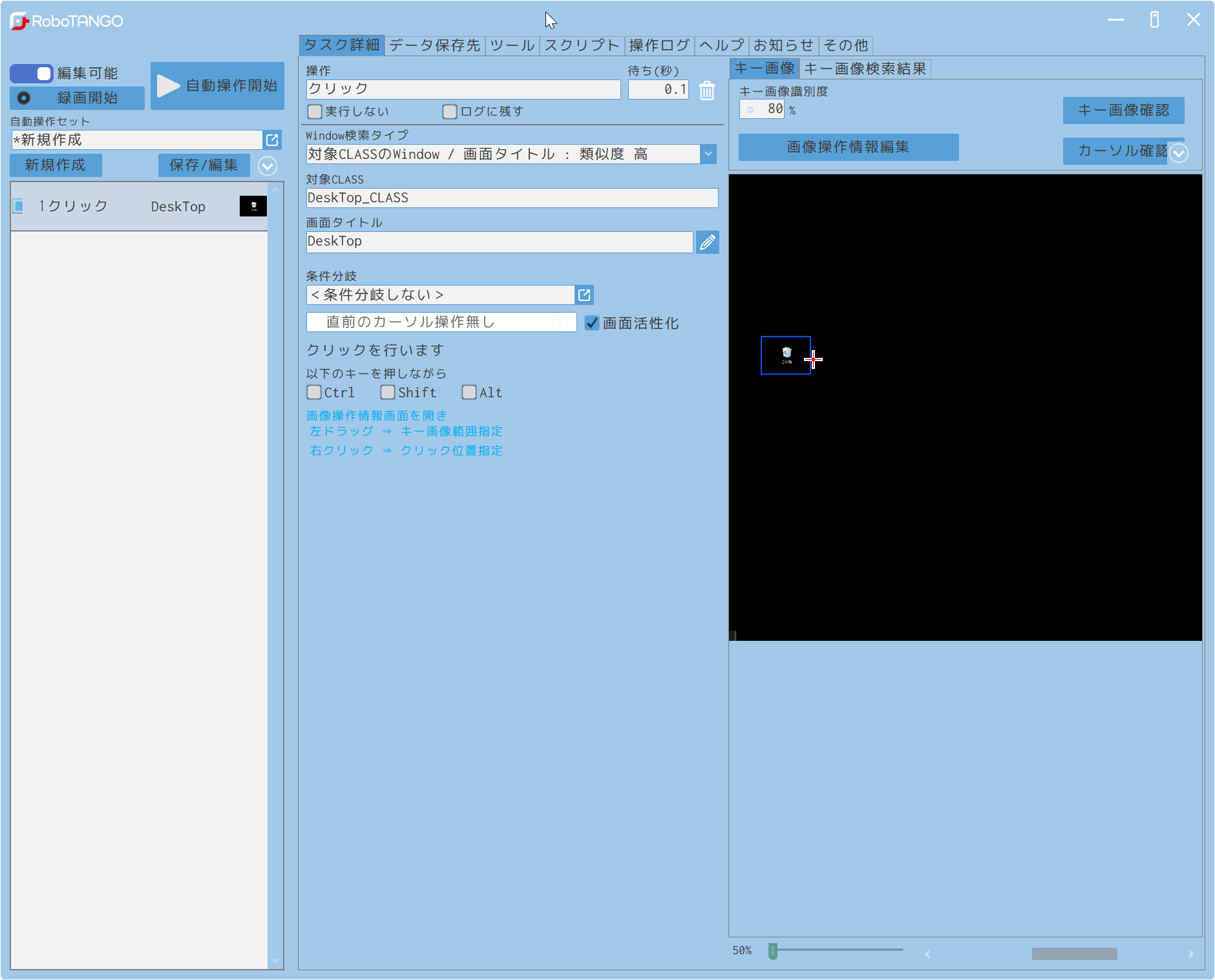Click the red crosshair cursor marker

(813, 359)
